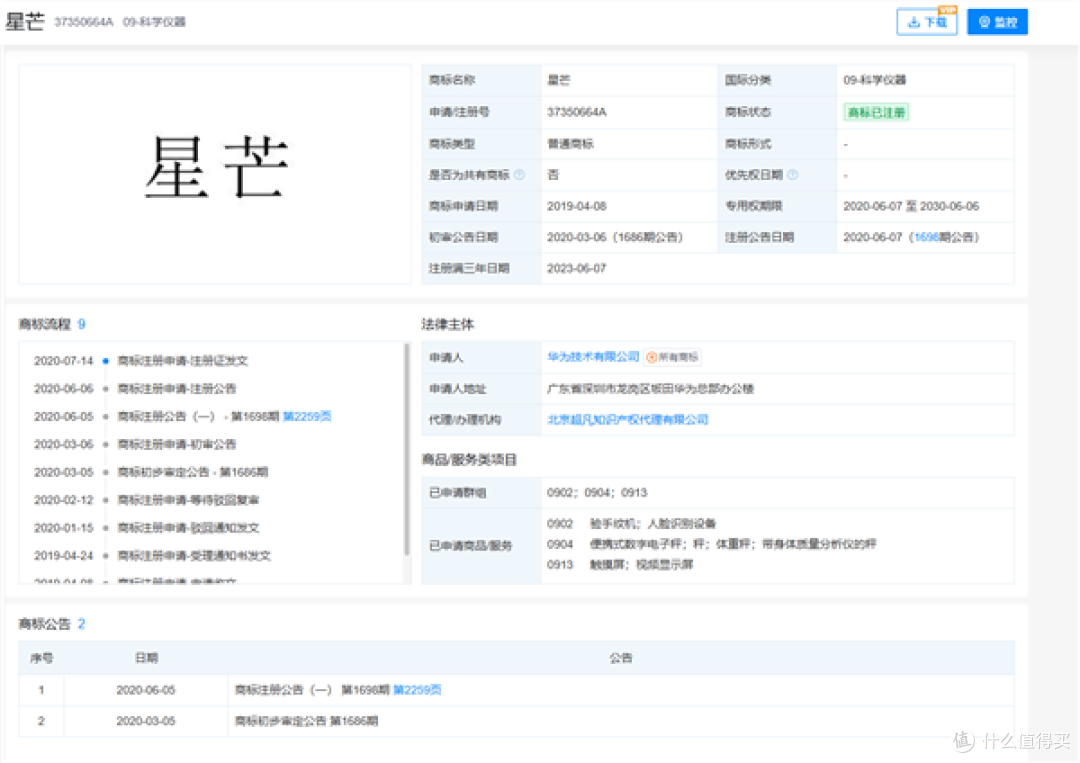Open the 华为技术有限公司 applicant link
Viewport: 1080px width, 763px height.
pos(593,357)
